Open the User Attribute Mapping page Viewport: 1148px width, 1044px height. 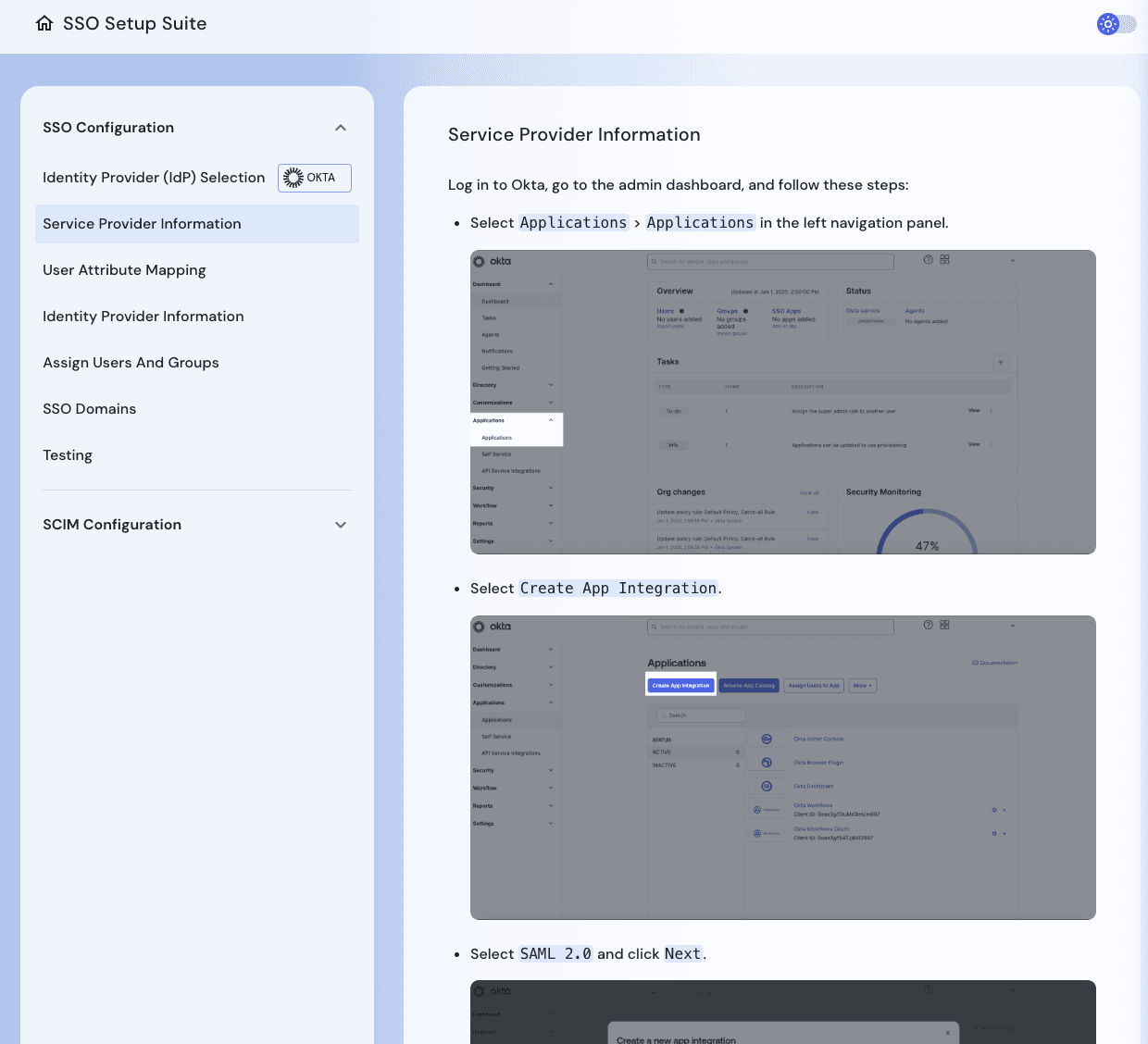[124, 269]
